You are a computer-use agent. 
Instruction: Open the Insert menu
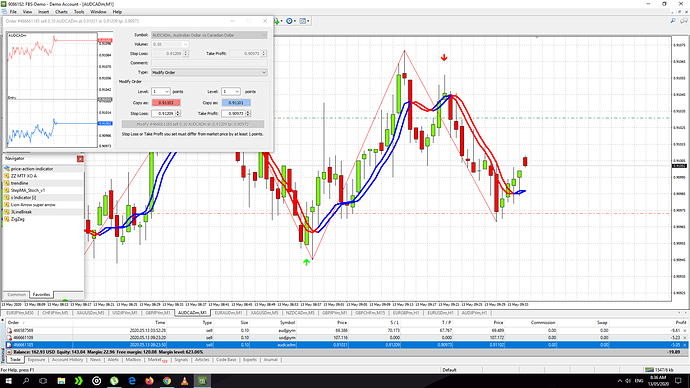tap(44, 12)
